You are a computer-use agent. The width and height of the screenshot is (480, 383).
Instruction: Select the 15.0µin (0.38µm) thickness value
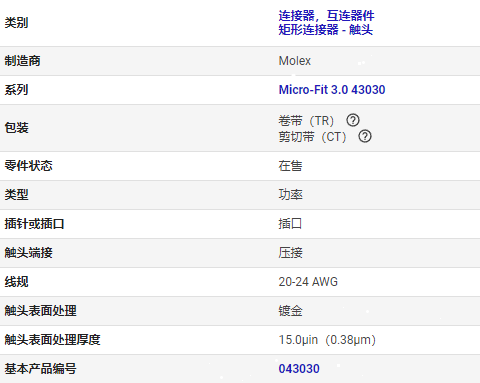[327, 340]
